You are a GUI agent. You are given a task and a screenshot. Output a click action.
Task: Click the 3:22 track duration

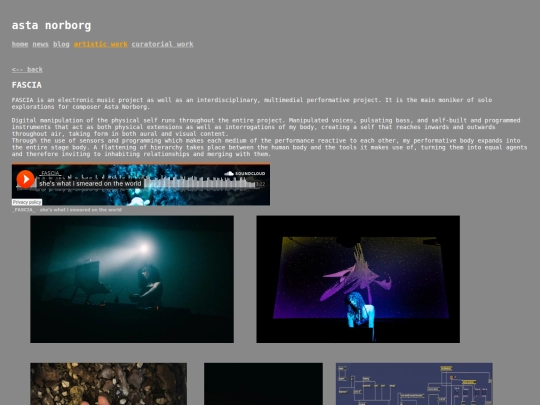(261, 184)
